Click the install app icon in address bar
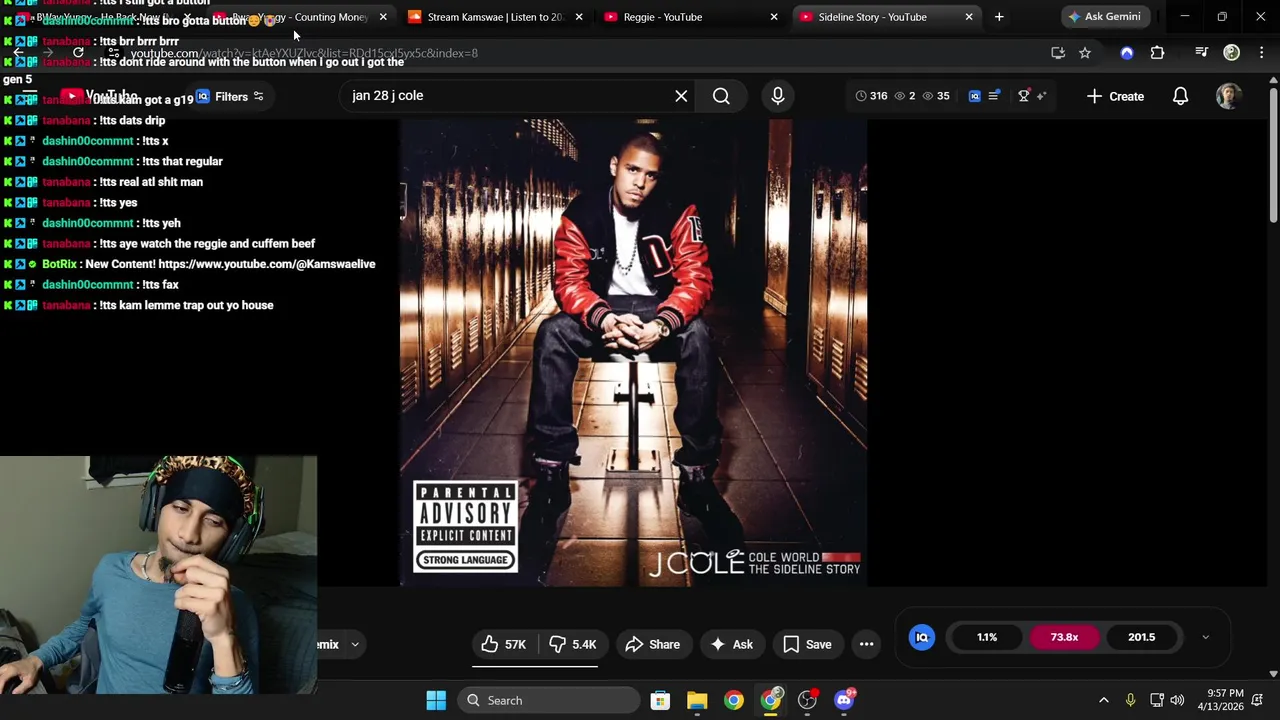The image size is (1280, 720). click(x=1058, y=53)
